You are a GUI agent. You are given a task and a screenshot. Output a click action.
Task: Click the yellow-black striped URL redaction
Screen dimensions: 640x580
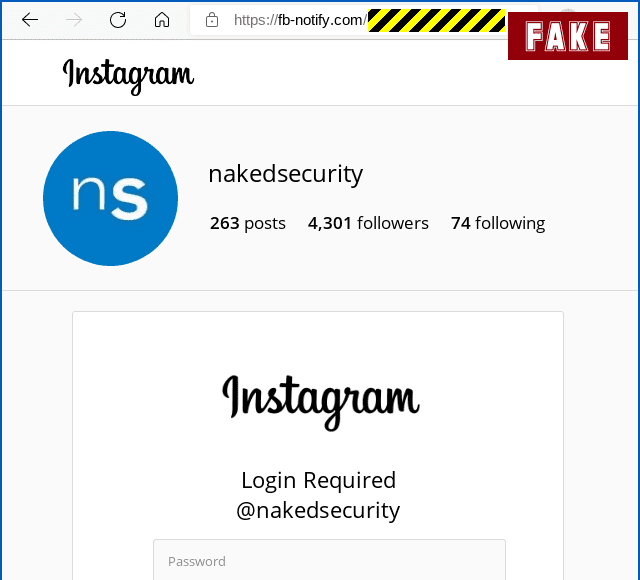coord(436,20)
